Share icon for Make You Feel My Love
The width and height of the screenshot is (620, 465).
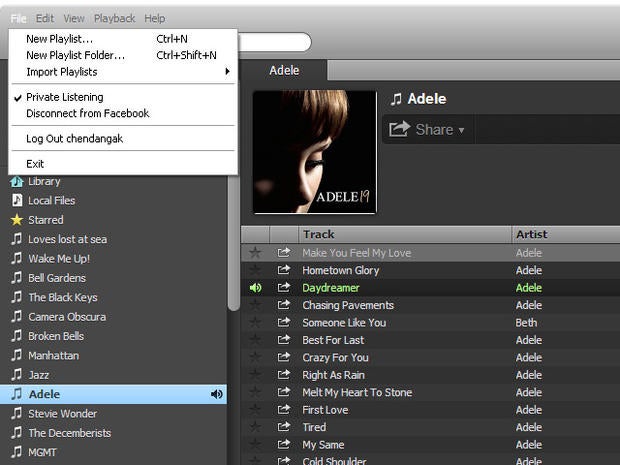click(284, 252)
